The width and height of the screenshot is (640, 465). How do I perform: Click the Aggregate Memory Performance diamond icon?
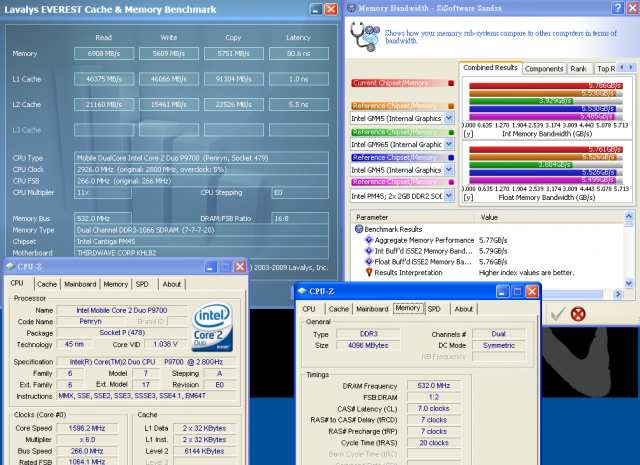[369, 240]
